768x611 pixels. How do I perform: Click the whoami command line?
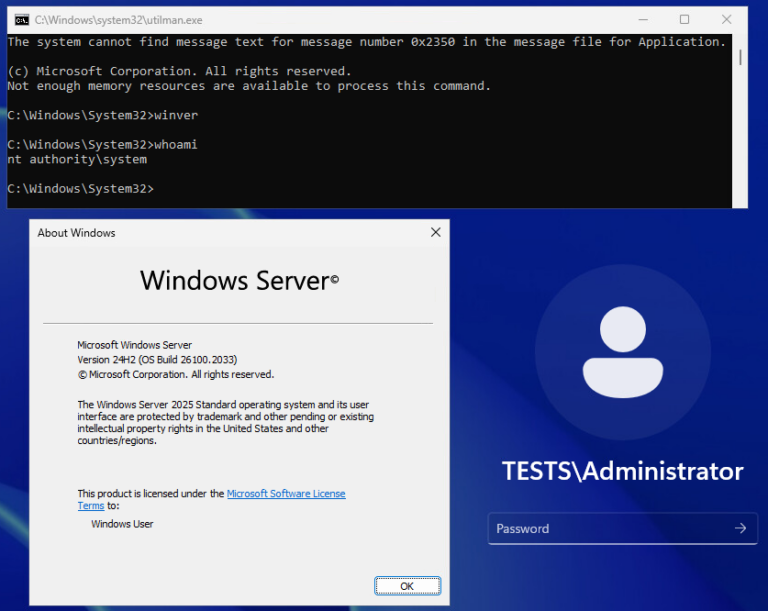[x=102, y=145]
